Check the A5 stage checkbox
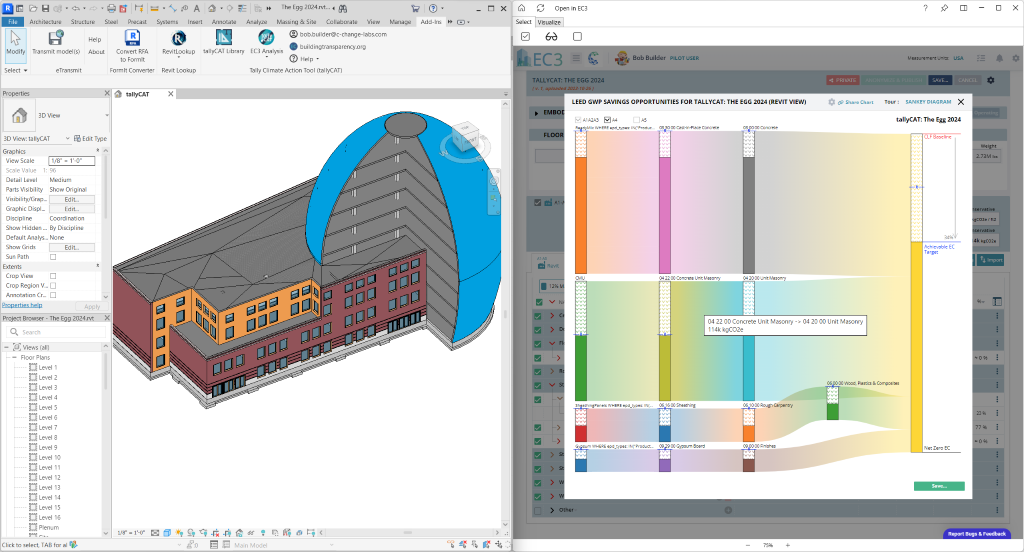This screenshot has height=552, width=1024. (636, 120)
